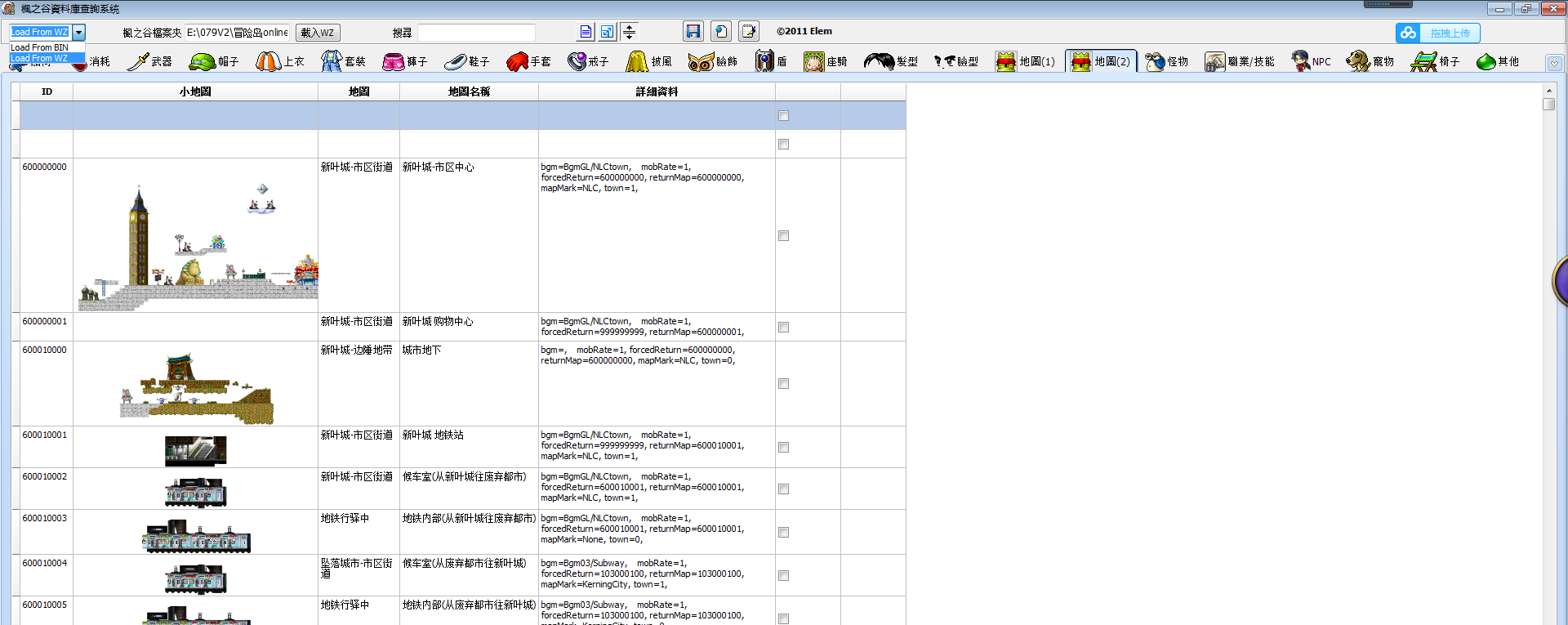Screen dimensions: 1568x625
Task: Click the expand window icon in toolbar
Action: tap(607, 32)
